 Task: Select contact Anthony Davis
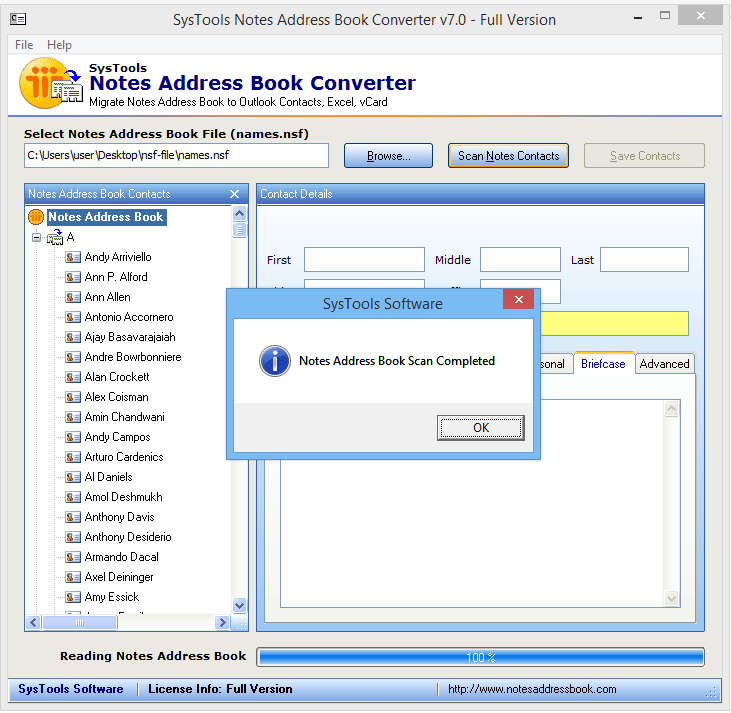tap(119, 517)
